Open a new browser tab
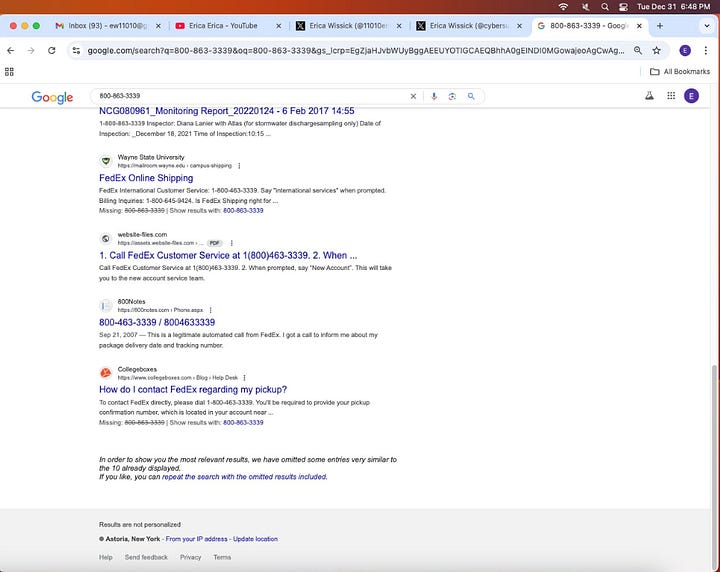Viewport: 720px width, 572px height. point(660,26)
